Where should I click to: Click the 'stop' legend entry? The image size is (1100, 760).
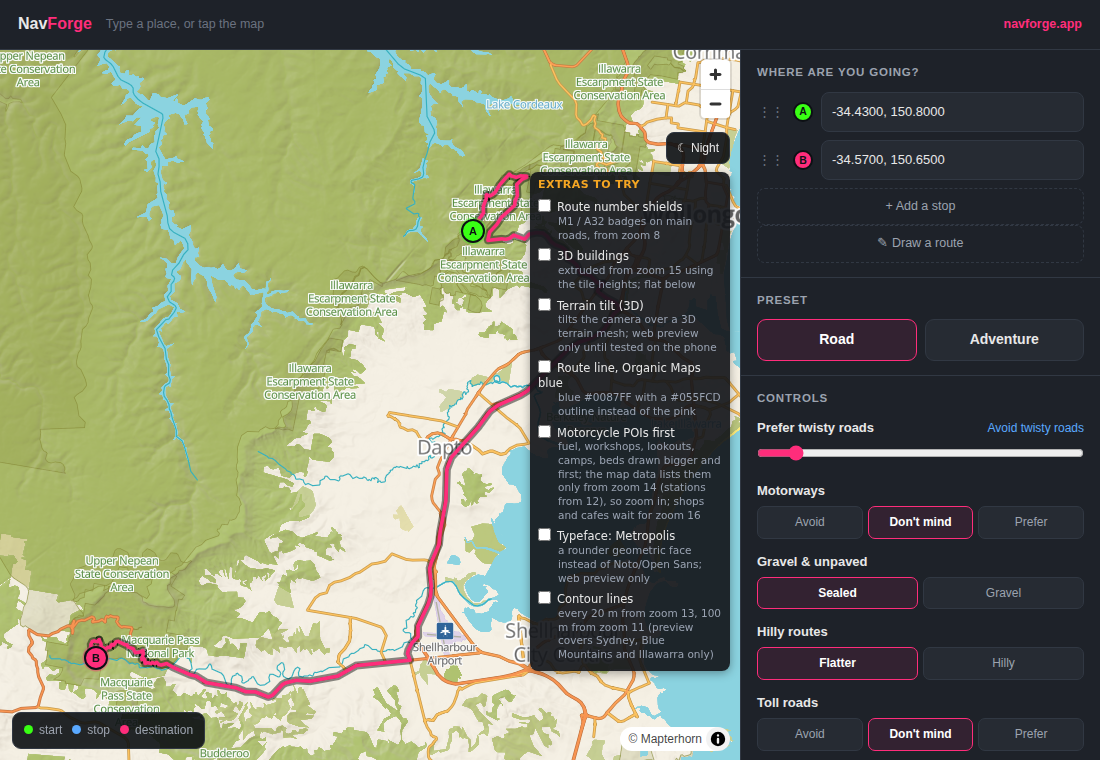pyautogui.click(x=91, y=730)
